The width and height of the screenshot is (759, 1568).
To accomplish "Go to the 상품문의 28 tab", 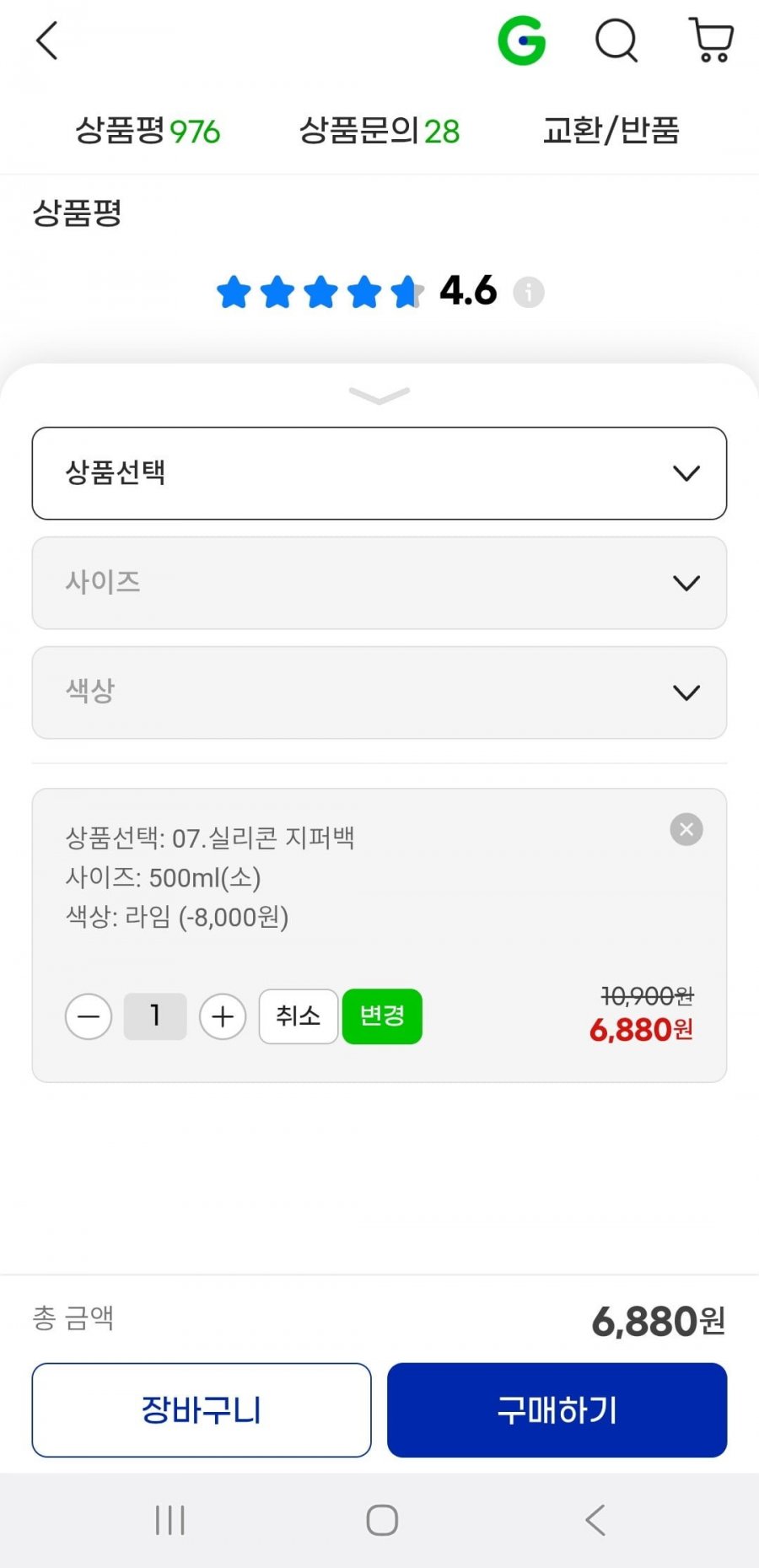I will 379,132.
